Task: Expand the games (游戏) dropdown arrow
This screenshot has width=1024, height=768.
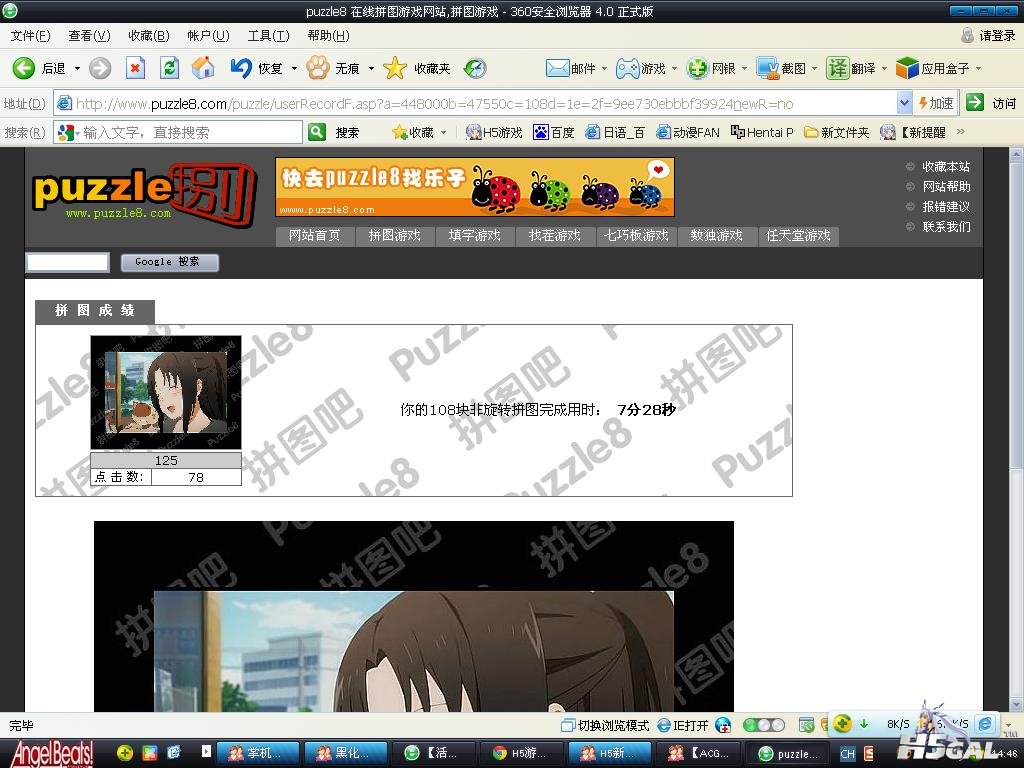Action: (675, 69)
